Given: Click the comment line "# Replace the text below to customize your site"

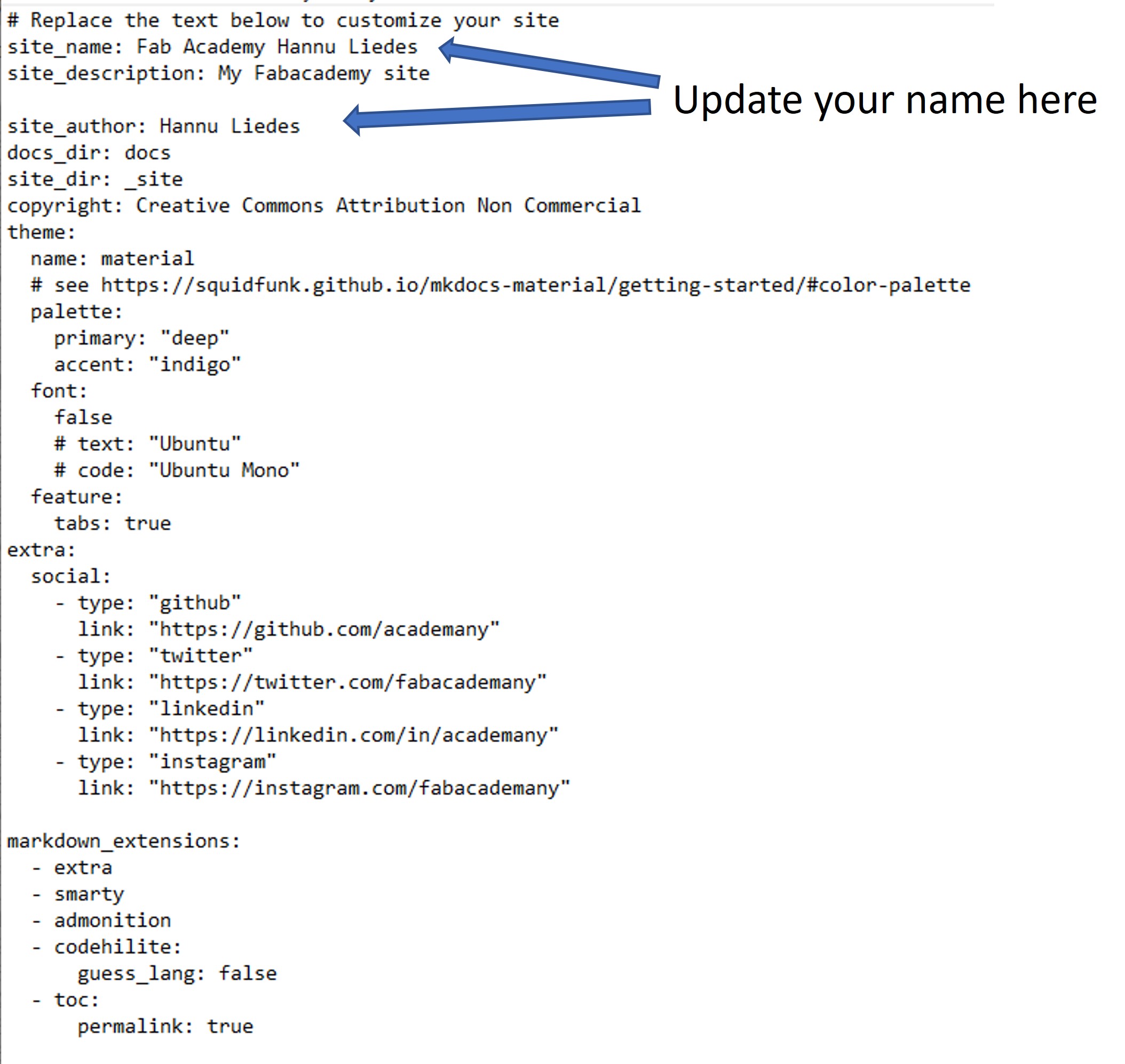Looking at the screenshot, I should pos(283,20).
